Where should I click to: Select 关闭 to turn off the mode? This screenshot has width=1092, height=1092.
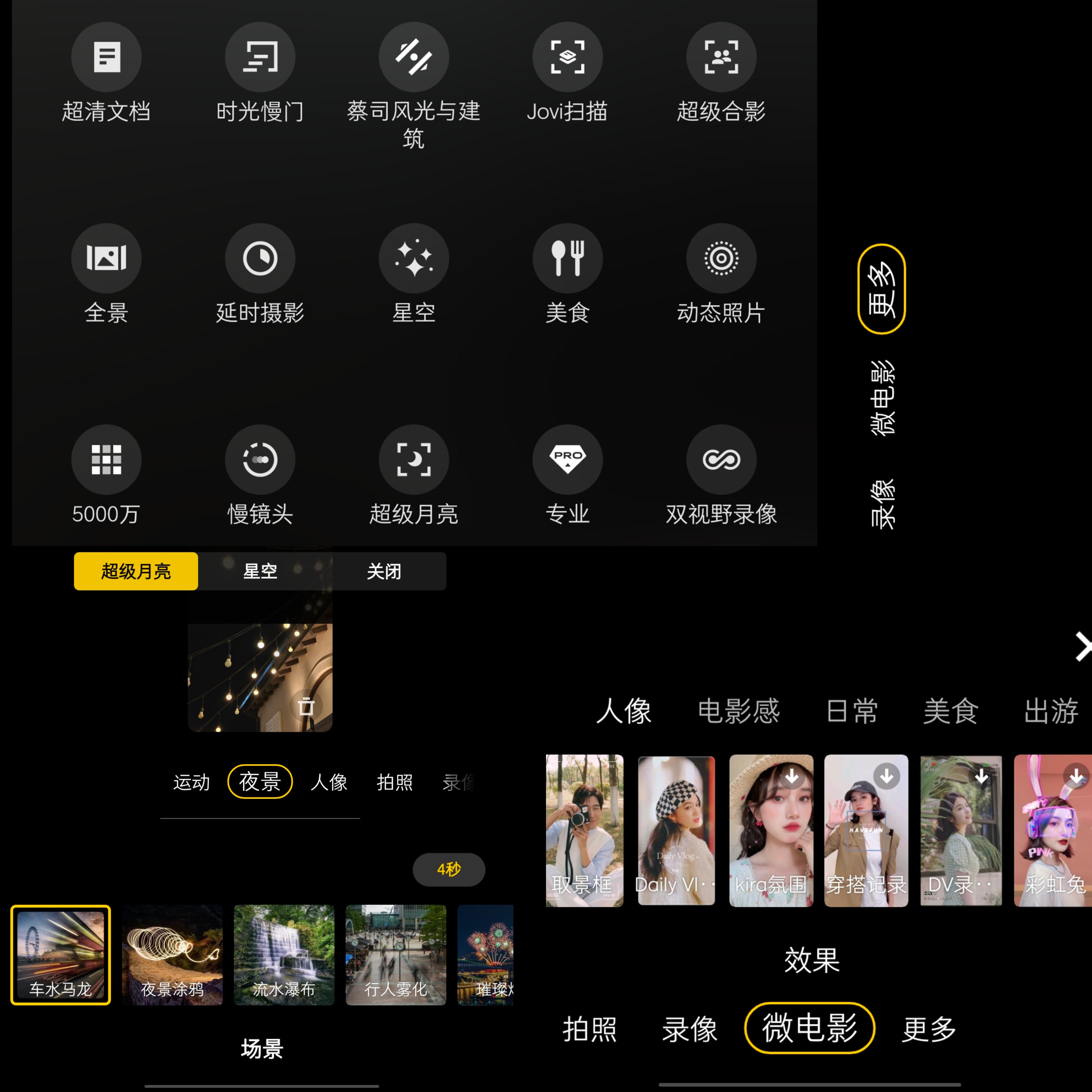pos(384,571)
